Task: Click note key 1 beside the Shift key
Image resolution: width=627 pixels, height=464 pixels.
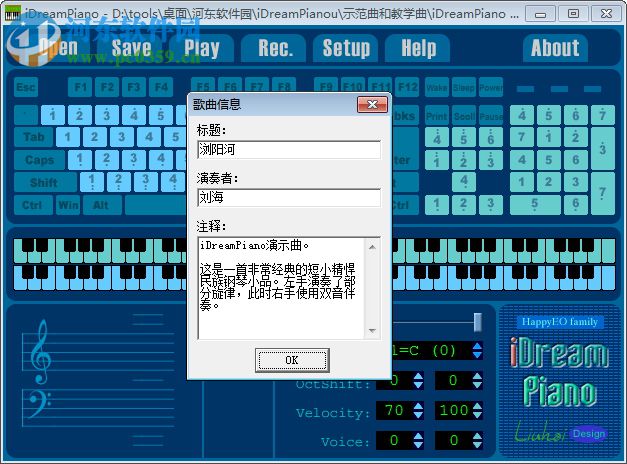Action: [x=92, y=183]
